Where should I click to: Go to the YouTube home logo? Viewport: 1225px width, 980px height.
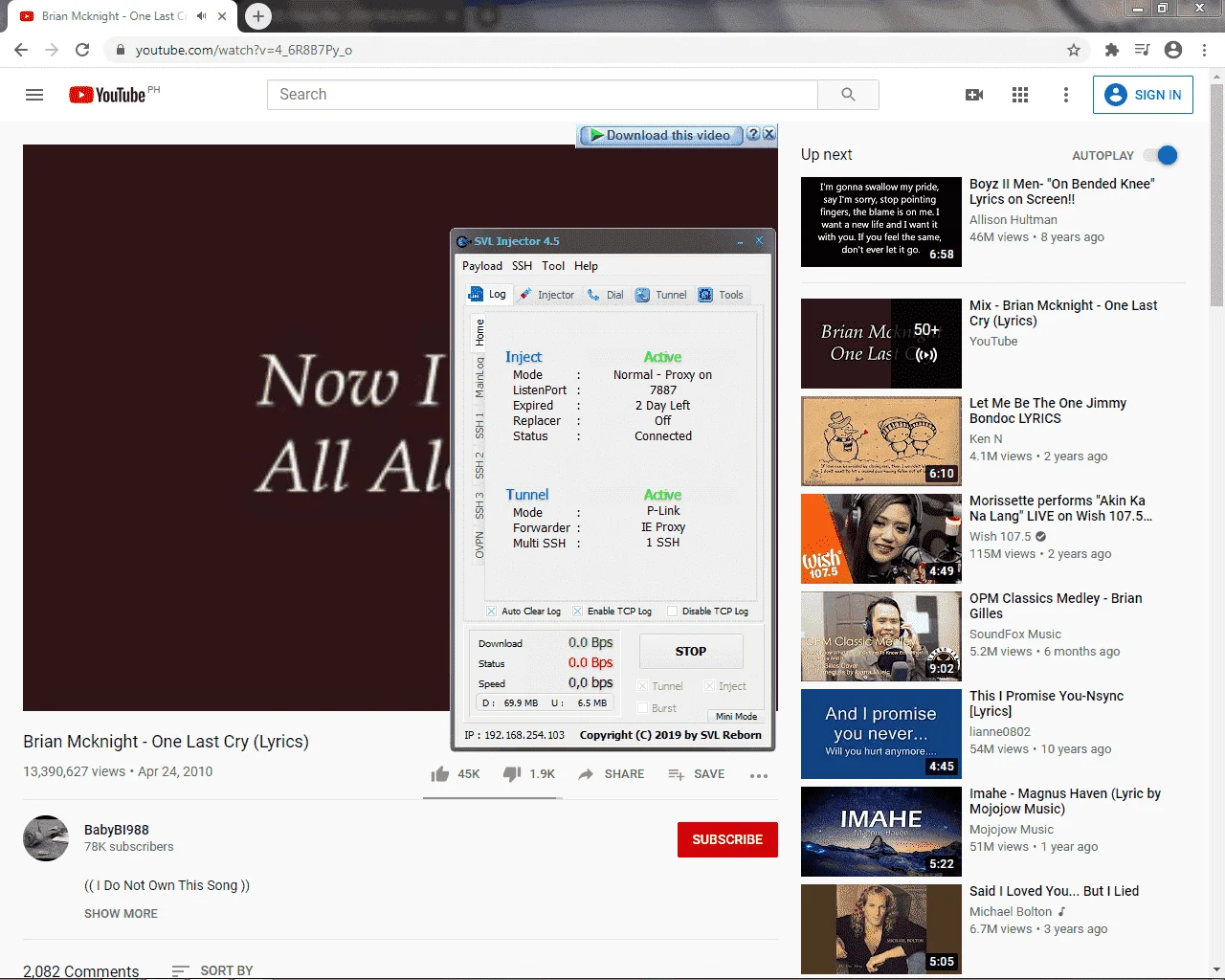107,95
